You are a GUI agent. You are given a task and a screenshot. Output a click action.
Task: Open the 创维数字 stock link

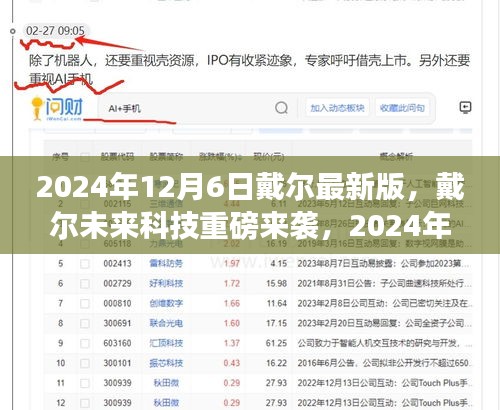[166, 303]
